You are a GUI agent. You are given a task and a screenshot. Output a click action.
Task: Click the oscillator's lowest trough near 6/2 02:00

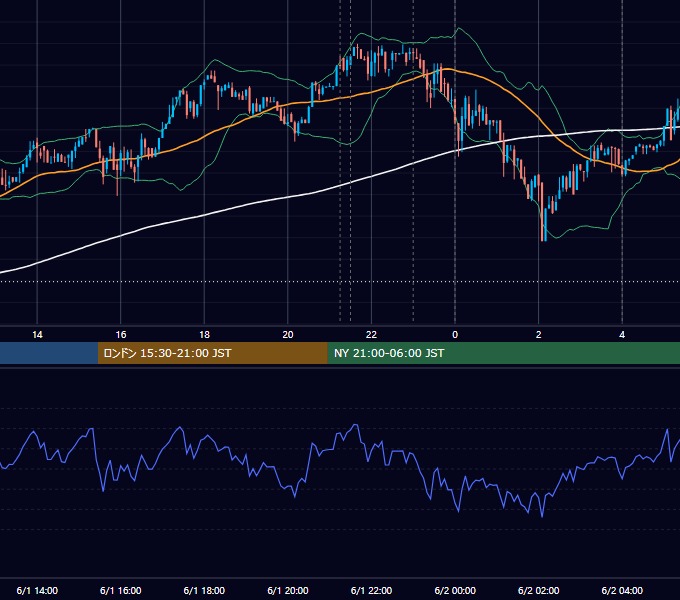[x=542, y=516]
